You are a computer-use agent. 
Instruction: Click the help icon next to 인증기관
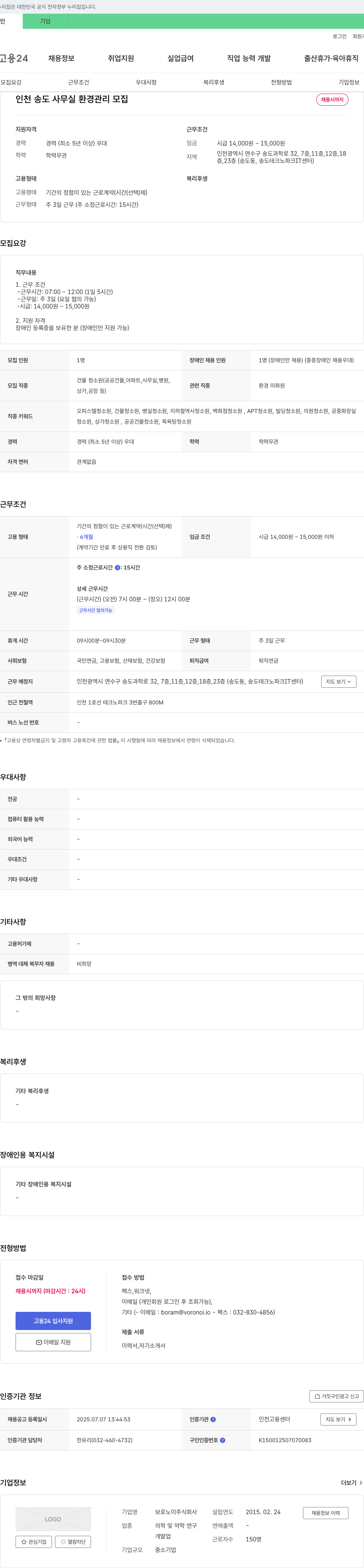pos(213,1419)
